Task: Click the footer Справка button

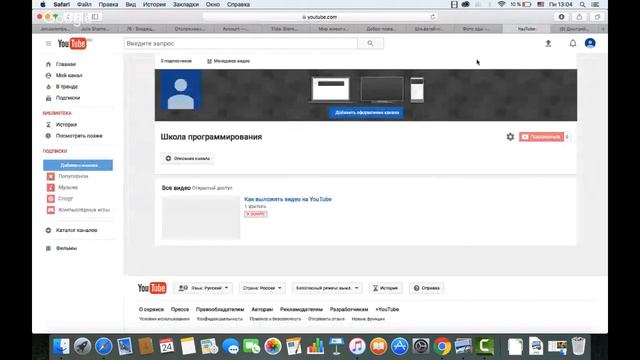Action: [x=427, y=288]
